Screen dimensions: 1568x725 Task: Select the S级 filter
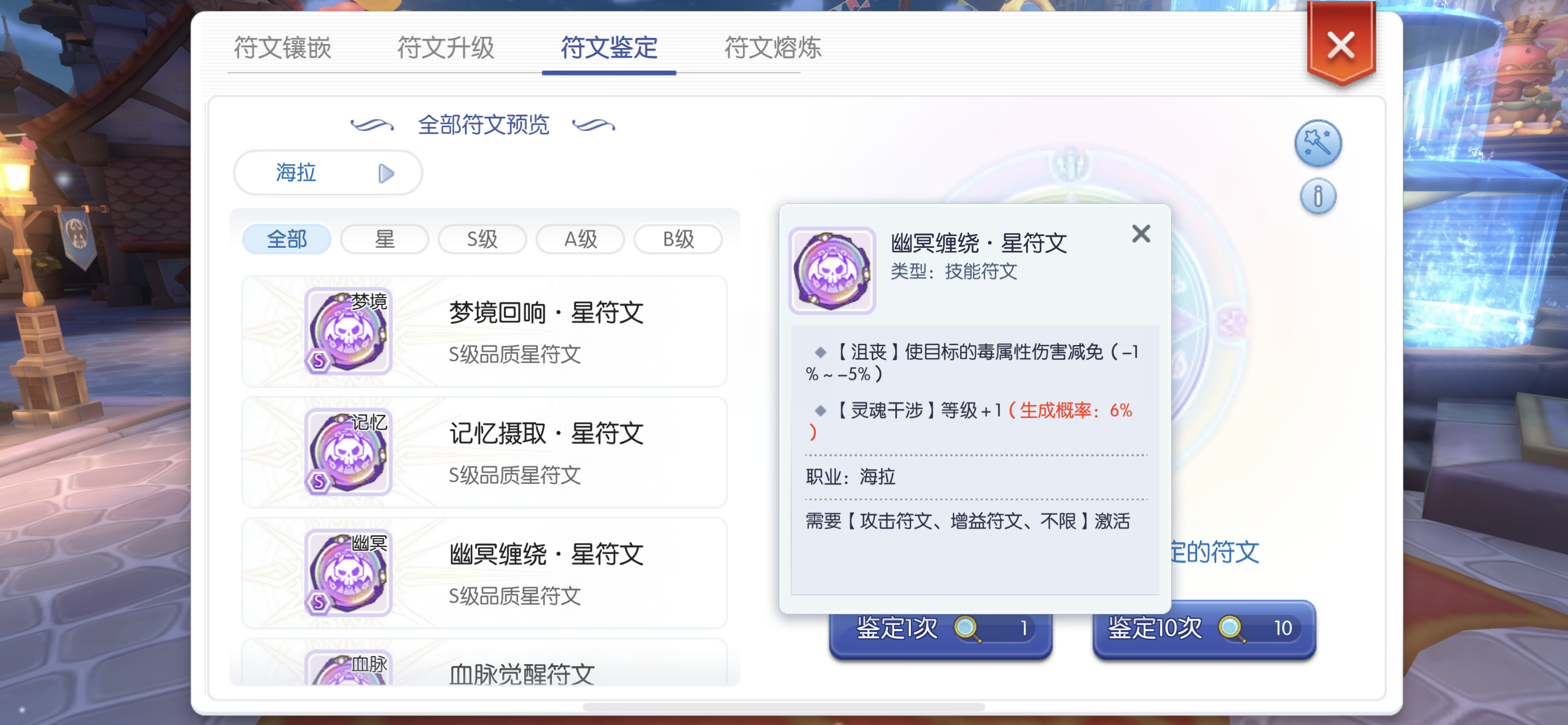coord(482,239)
